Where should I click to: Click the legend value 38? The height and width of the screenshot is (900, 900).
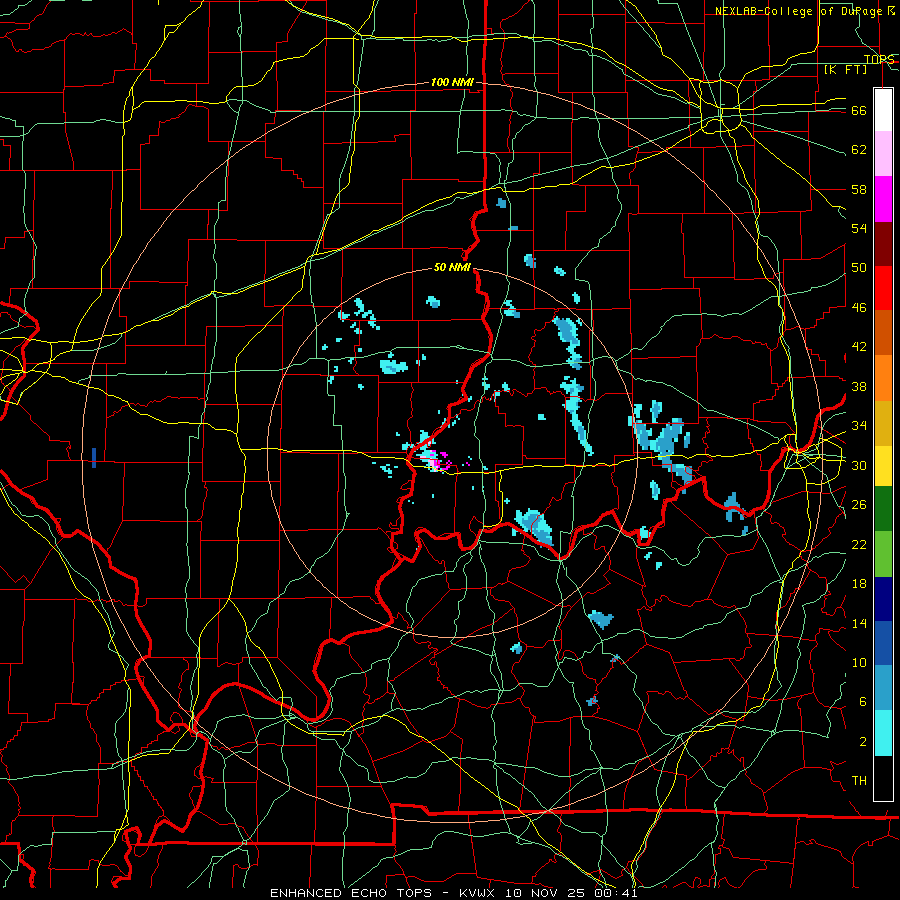[859, 386]
